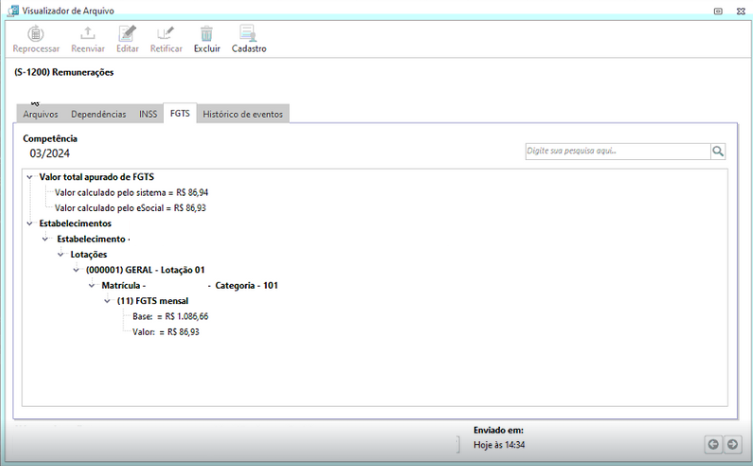Select row Valor calculado pelo eSocial = R$ 86,93
Viewport: 753px width, 466px height.
click(130, 208)
